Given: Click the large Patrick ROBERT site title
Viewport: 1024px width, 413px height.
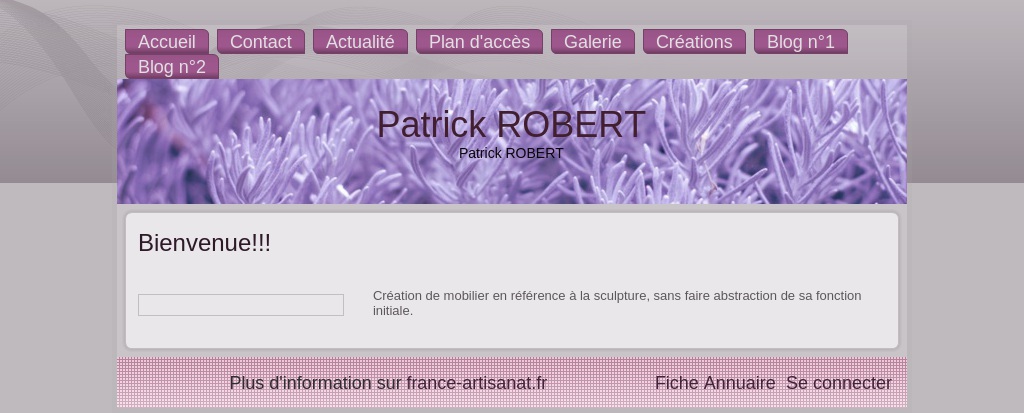Looking at the screenshot, I should point(511,124).
